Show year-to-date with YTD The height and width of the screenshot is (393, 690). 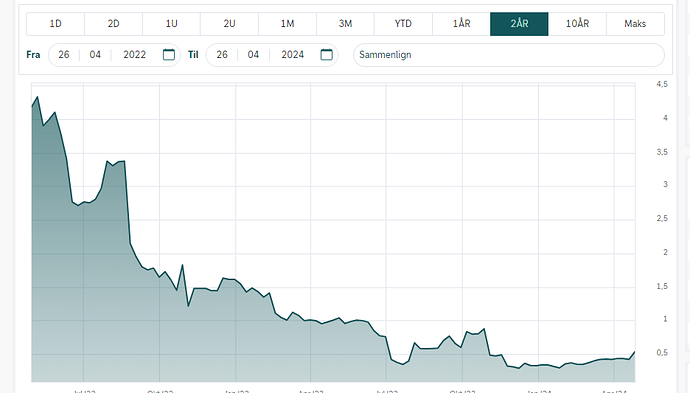pos(403,24)
